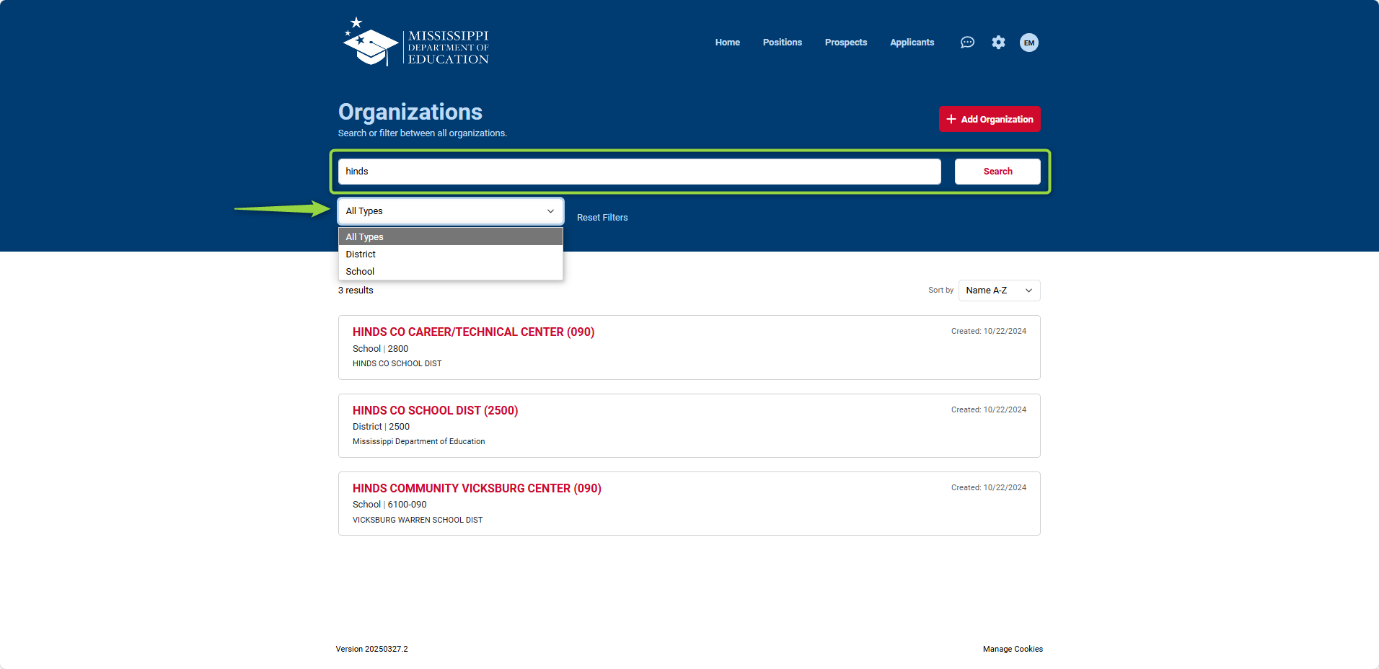1379x669 pixels.
Task: Click the Manage Cookies link
Action: [1012, 648]
